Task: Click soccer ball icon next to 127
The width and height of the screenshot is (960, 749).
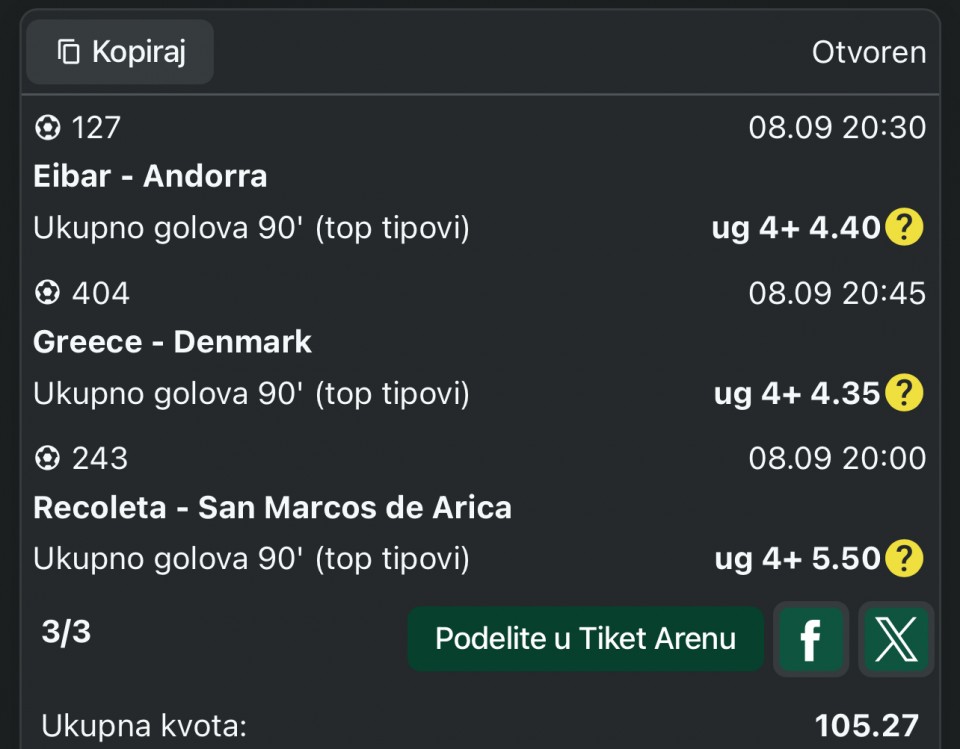Action: pyautogui.click(x=47, y=128)
